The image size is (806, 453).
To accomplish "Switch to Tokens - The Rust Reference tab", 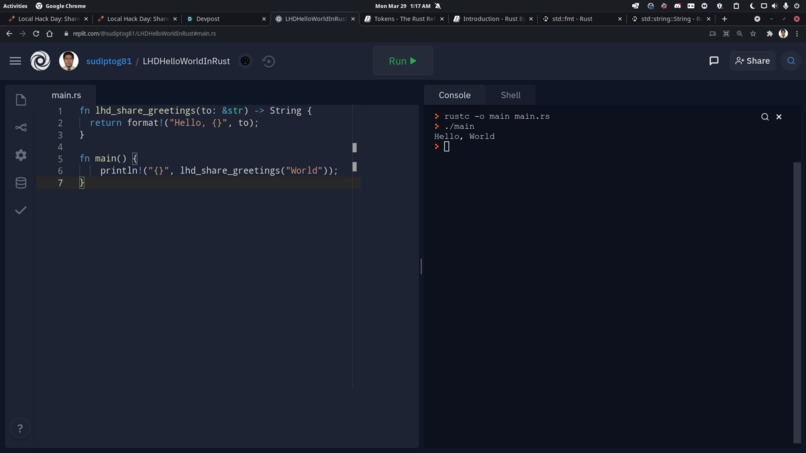I will point(404,19).
